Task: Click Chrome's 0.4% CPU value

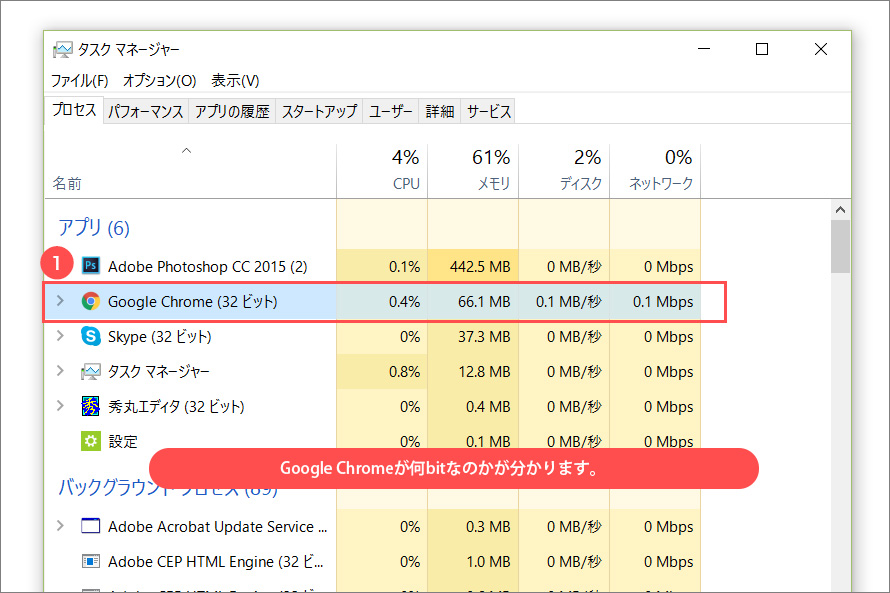Action: click(x=404, y=301)
